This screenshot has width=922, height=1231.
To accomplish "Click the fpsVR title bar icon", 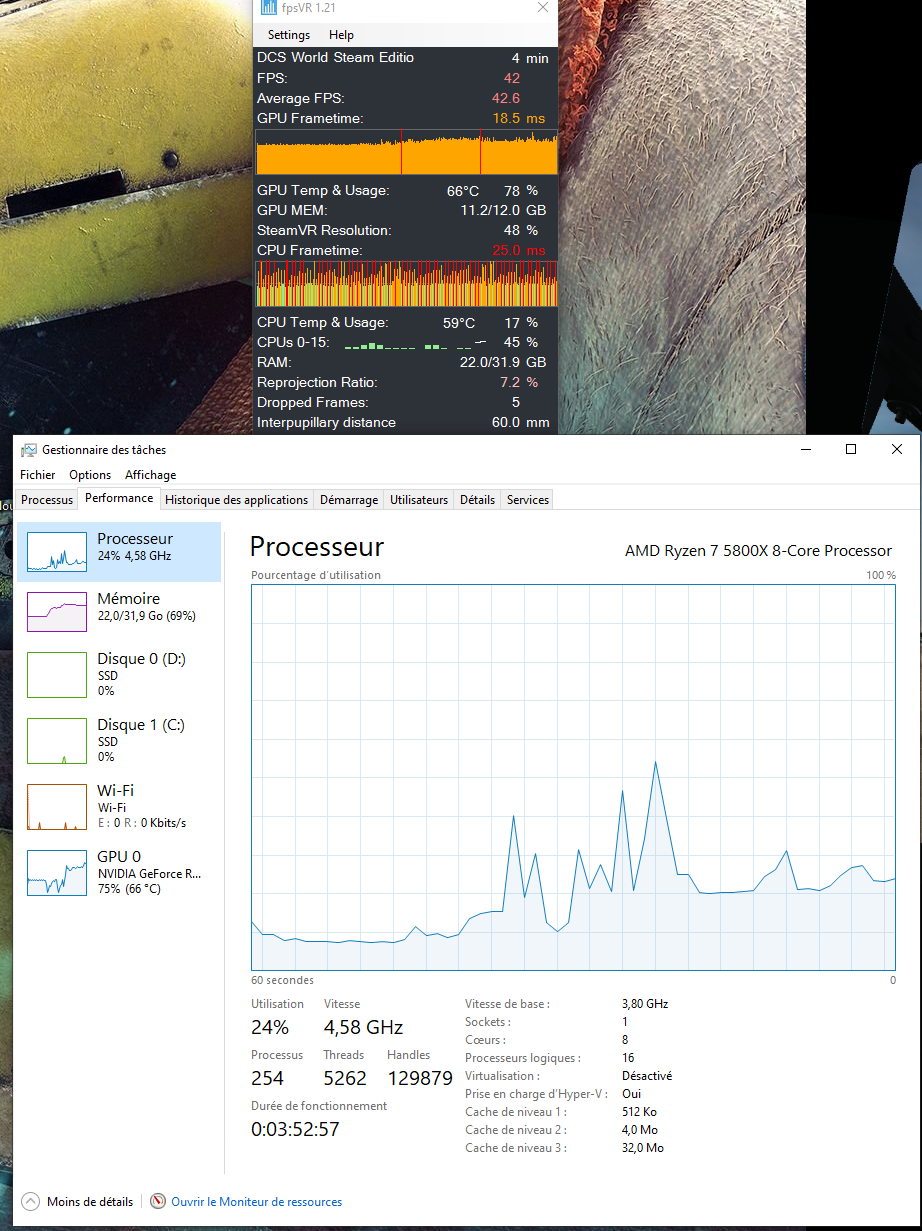I will click(x=269, y=8).
